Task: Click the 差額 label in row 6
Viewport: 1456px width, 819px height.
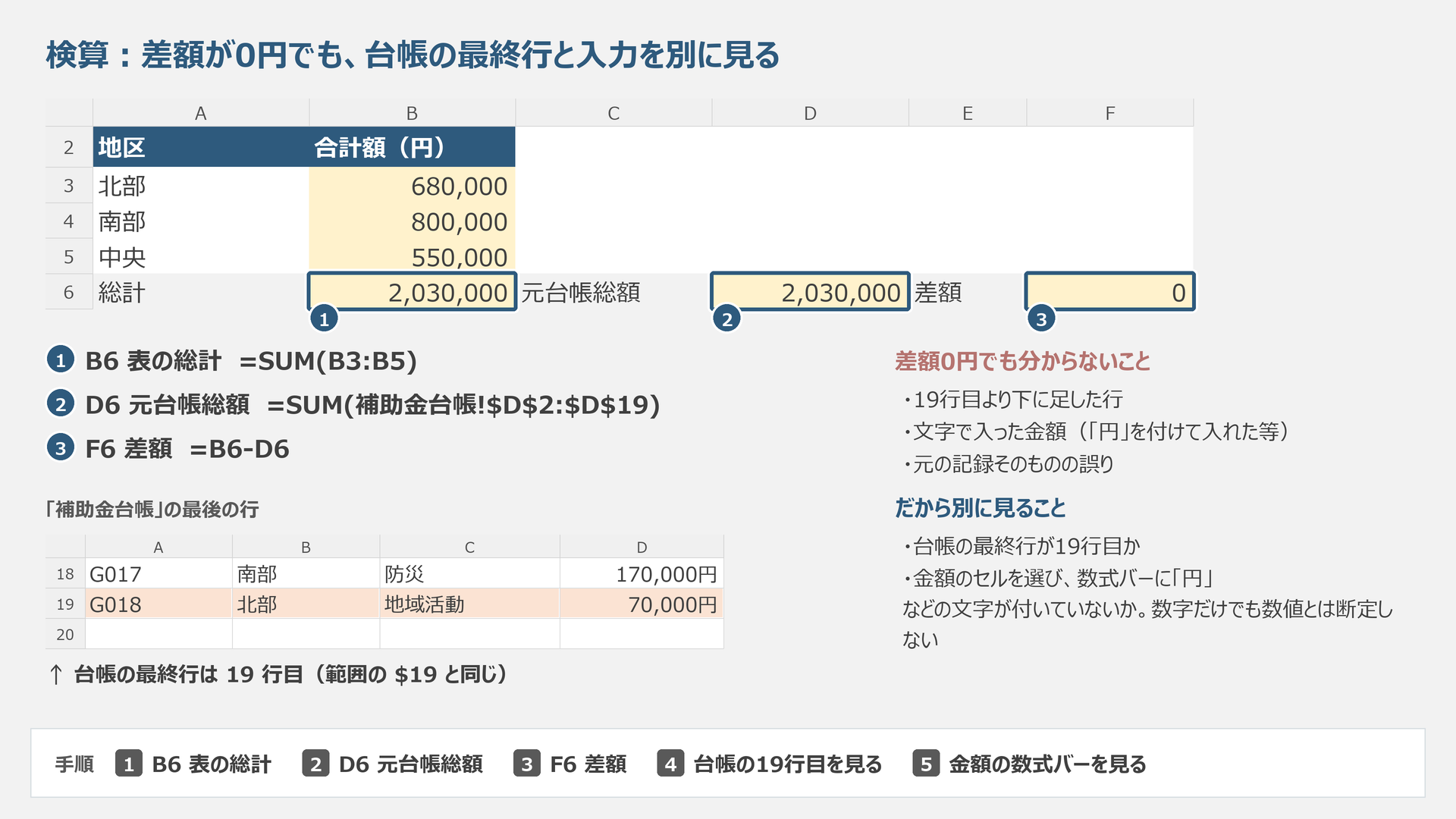Action: 968,292
